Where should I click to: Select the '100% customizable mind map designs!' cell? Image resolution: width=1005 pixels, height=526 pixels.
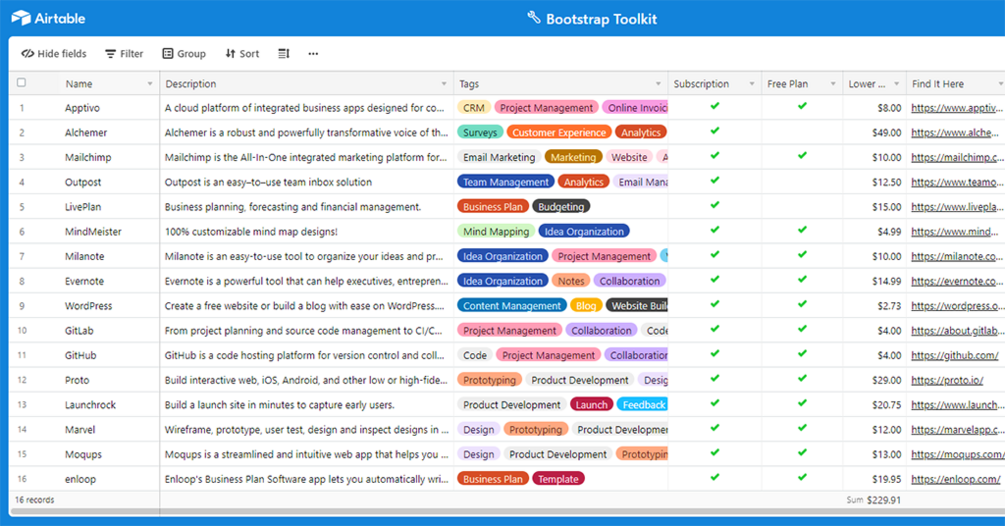click(x=306, y=231)
